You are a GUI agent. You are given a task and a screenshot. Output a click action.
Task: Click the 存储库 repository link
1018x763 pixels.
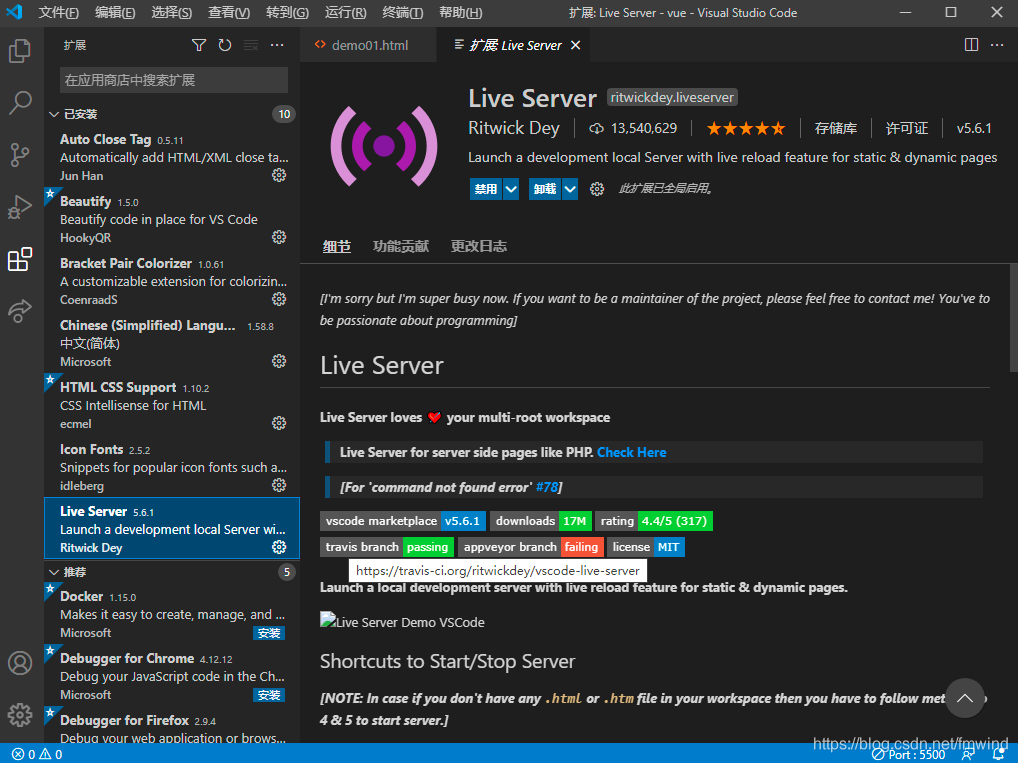[x=836, y=129]
